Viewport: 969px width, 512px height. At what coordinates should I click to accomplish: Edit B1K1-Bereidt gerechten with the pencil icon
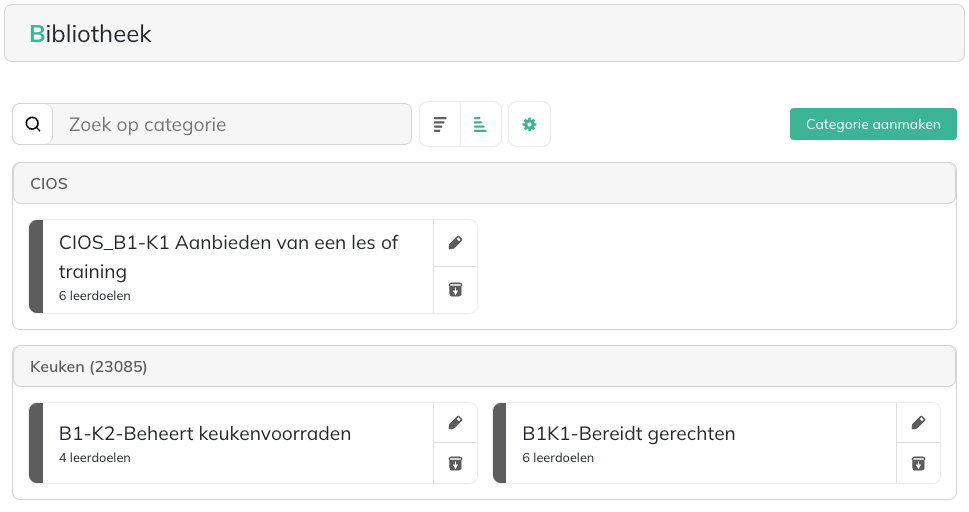pos(918,423)
